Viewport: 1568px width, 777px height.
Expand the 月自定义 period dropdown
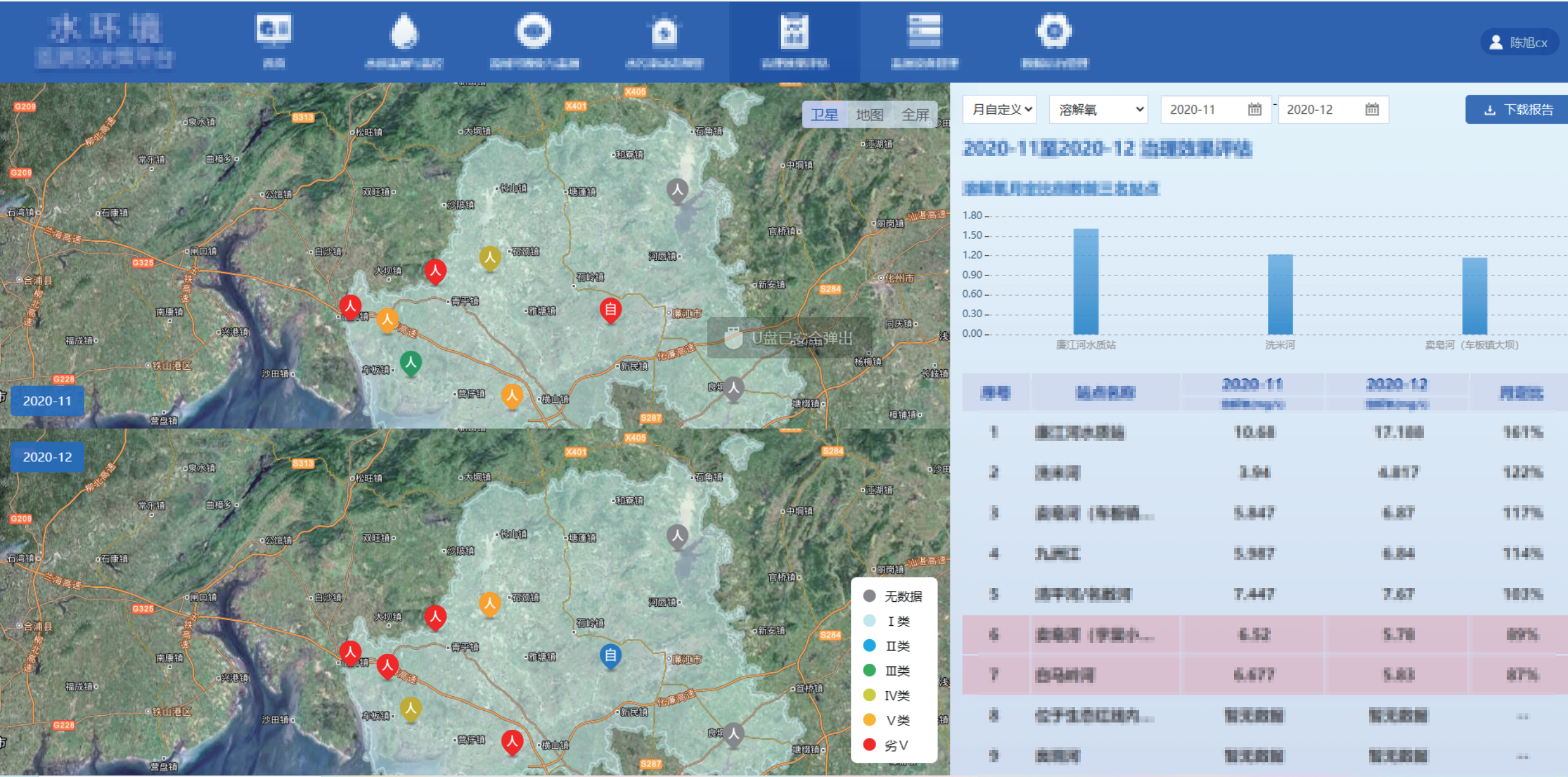1000,110
